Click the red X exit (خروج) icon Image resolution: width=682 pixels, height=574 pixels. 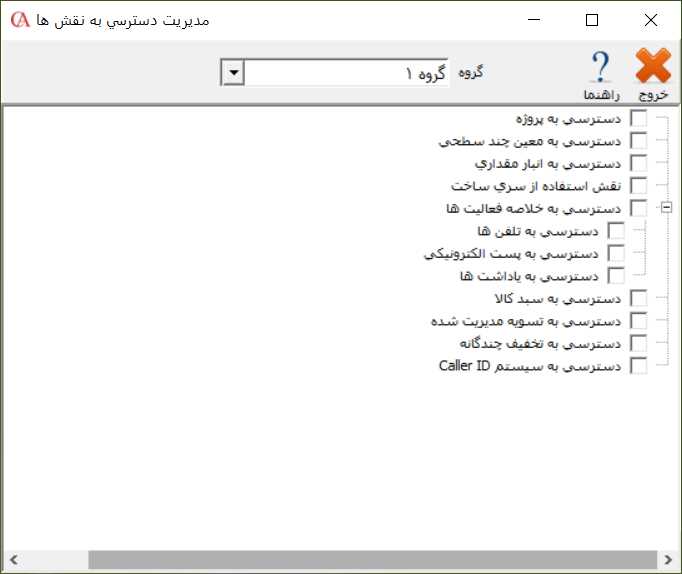[653, 68]
